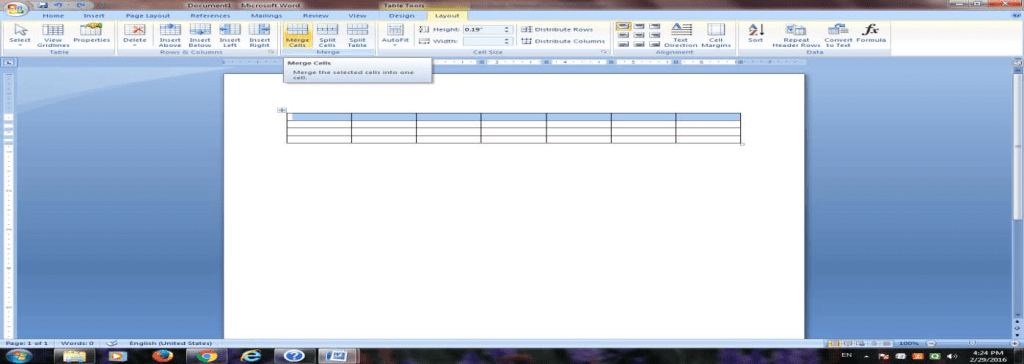The height and width of the screenshot is (364, 1024).
Task: Insert a column to the right
Action: click(x=259, y=35)
